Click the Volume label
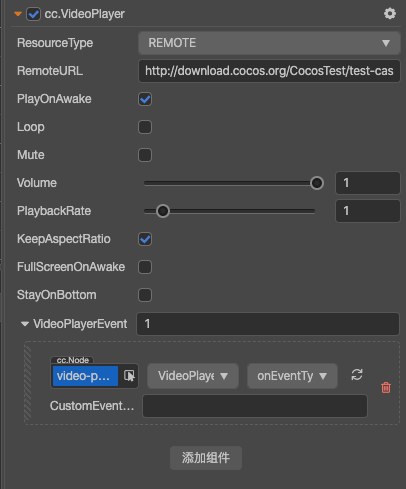This screenshot has width=406, height=489. [x=37, y=183]
